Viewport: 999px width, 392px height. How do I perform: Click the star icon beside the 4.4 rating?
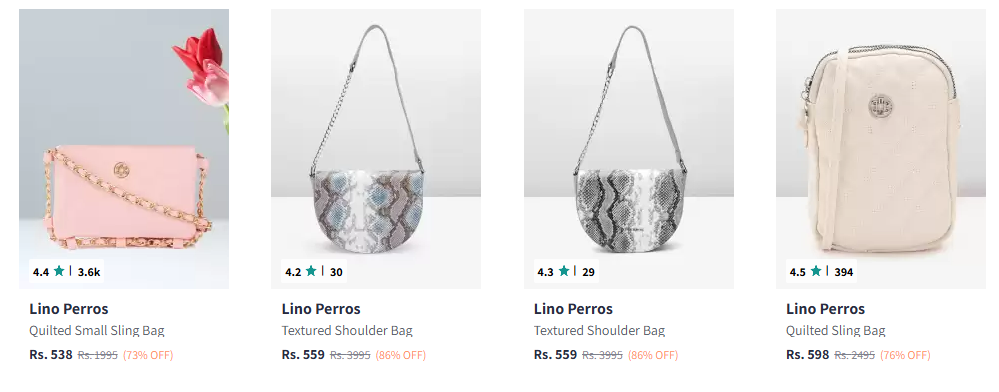point(59,271)
